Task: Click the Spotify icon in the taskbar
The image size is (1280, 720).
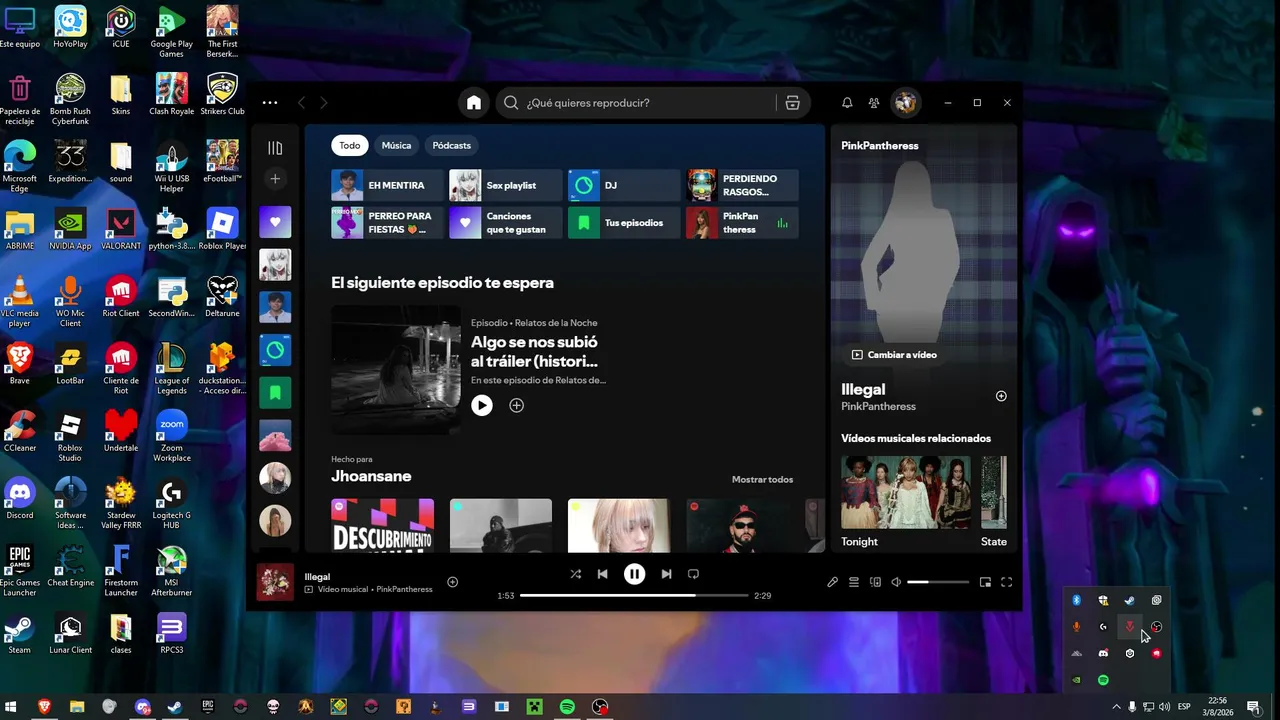Action: click(567, 707)
